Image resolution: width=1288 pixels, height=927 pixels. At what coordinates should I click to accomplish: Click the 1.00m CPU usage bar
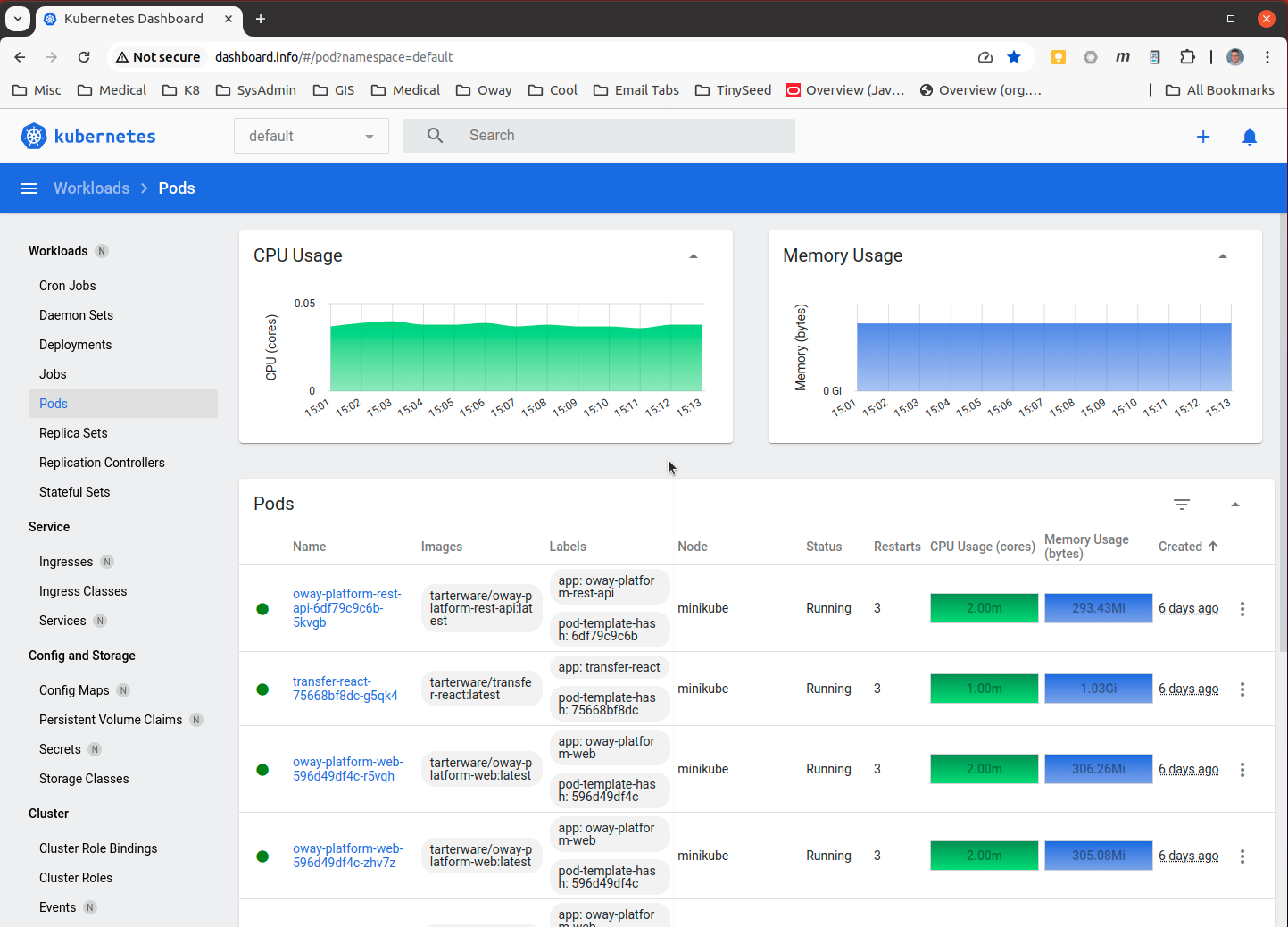tap(985, 689)
